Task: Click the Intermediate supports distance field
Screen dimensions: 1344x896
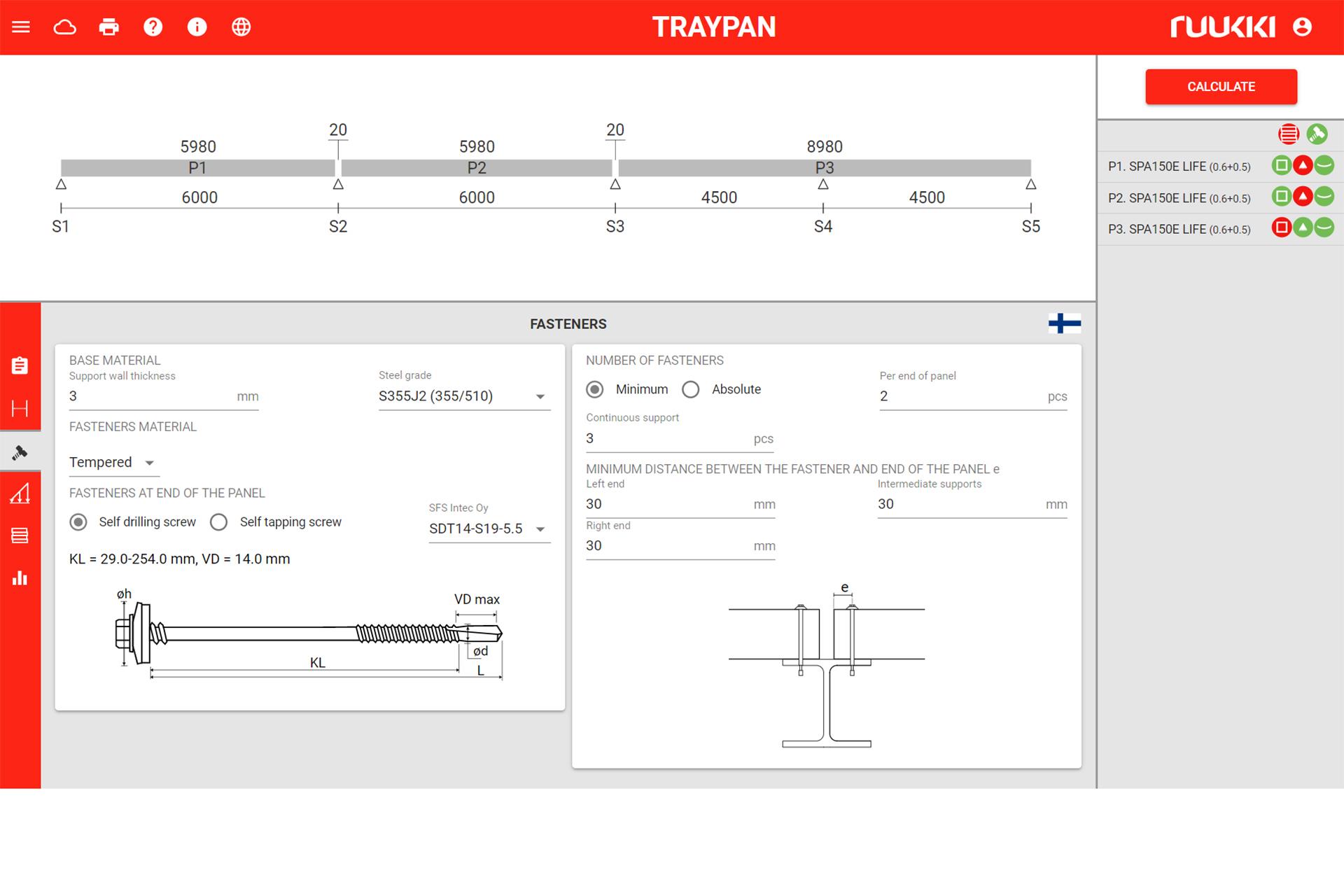Action: click(x=972, y=504)
